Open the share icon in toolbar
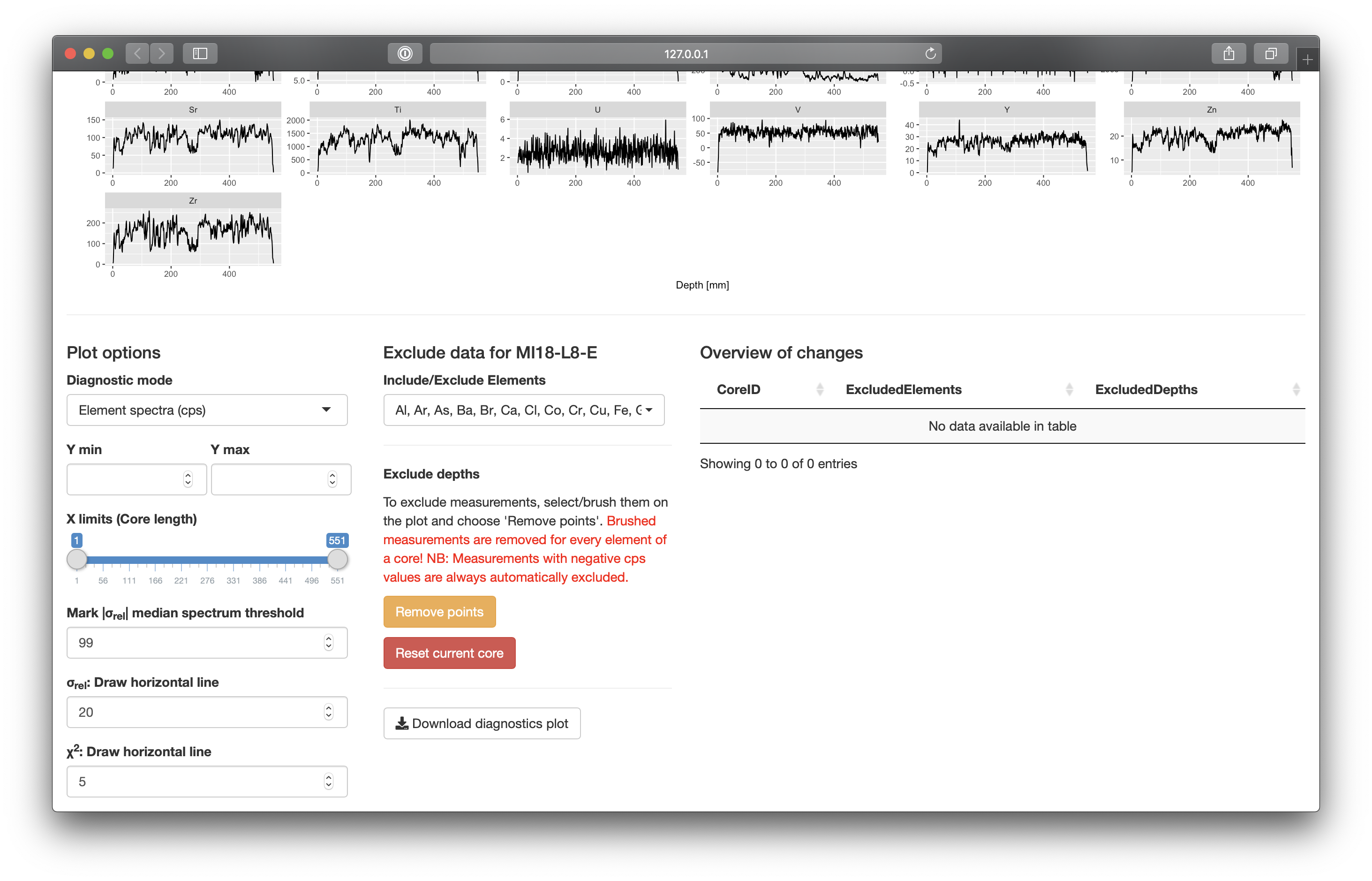 1229,54
